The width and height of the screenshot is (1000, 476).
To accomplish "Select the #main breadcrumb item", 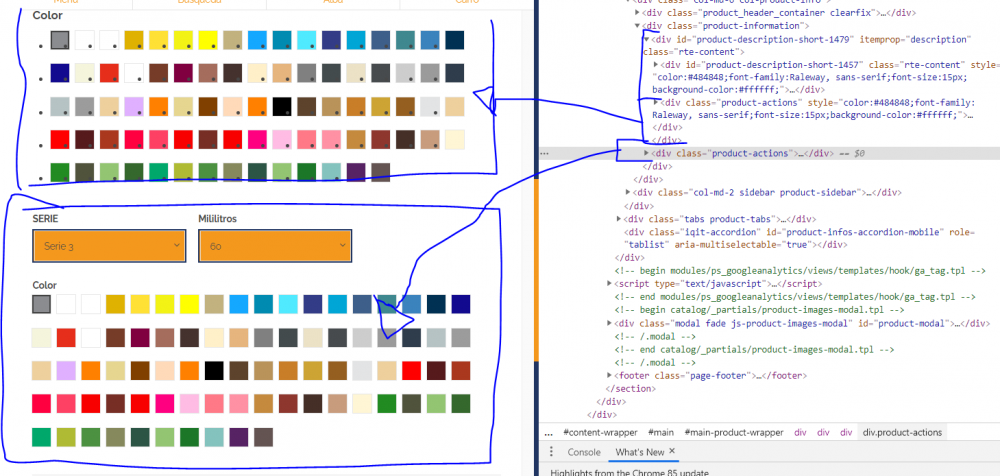I will coord(661,433).
